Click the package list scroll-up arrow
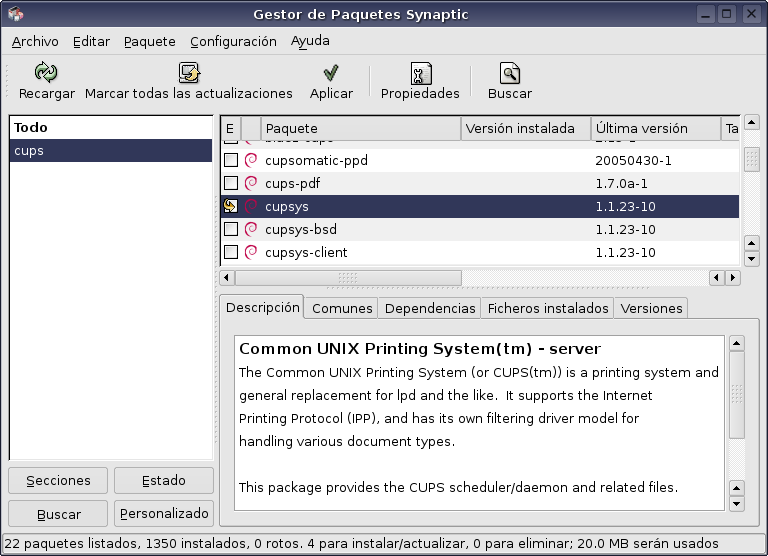The height and width of the screenshot is (556, 768). [x=751, y=122]
